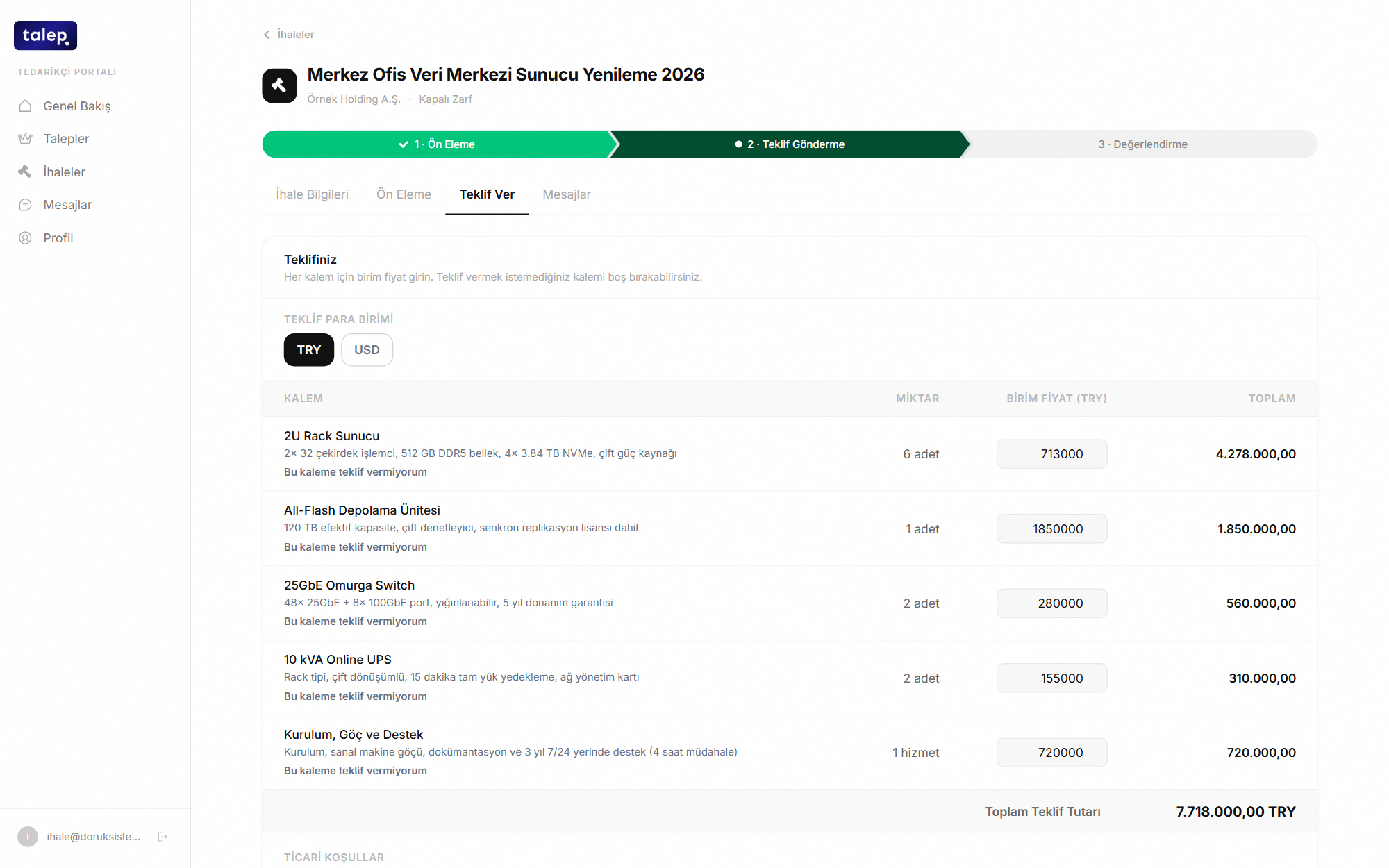This screenshot has width=1389, height=868.
Task: Click the logout icon beside email
Action: (163, 836)
